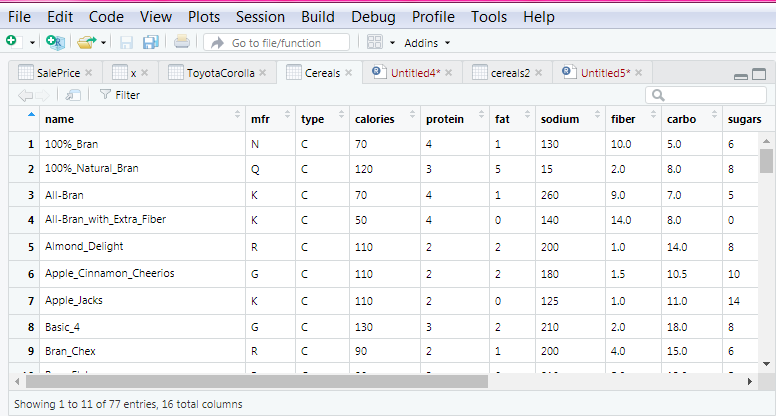Viewport: 776px width, 416px height.
Task: Click the maximize pane icon
Action: pos(759,74)
